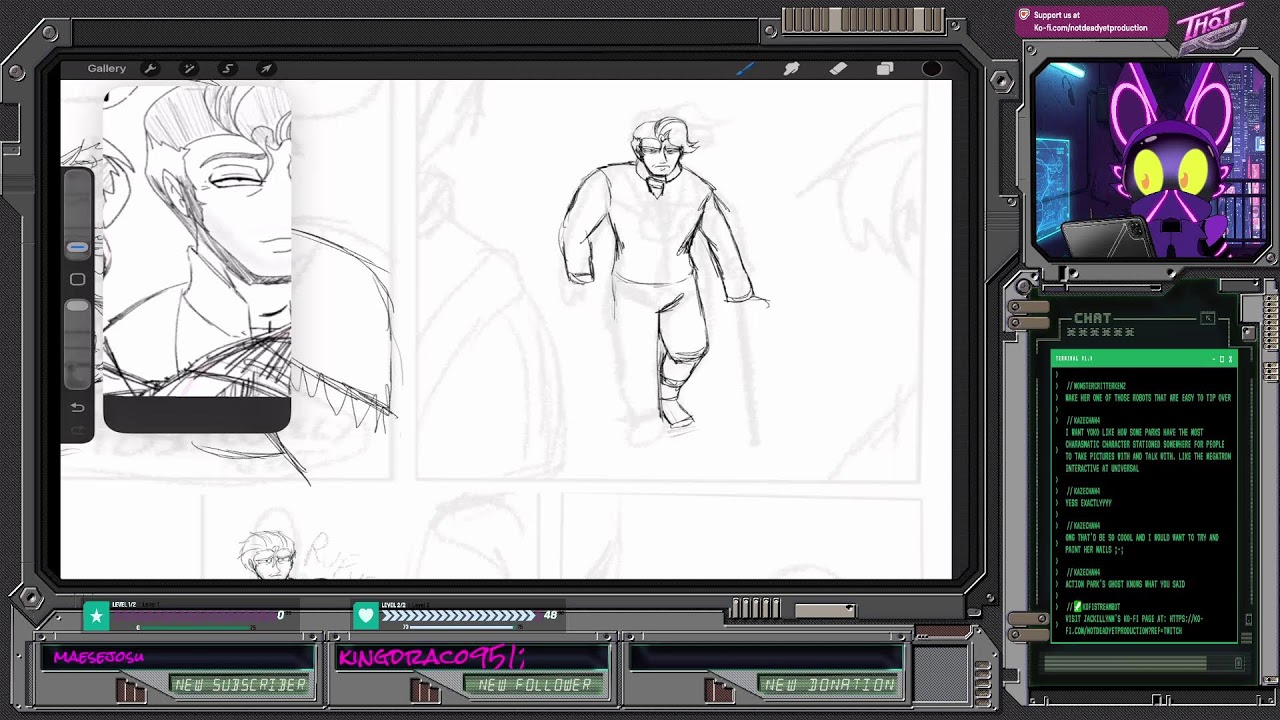Click the THOT logo in corner
Viewport: 1280px width, 720px height.
pos(1211,28)
